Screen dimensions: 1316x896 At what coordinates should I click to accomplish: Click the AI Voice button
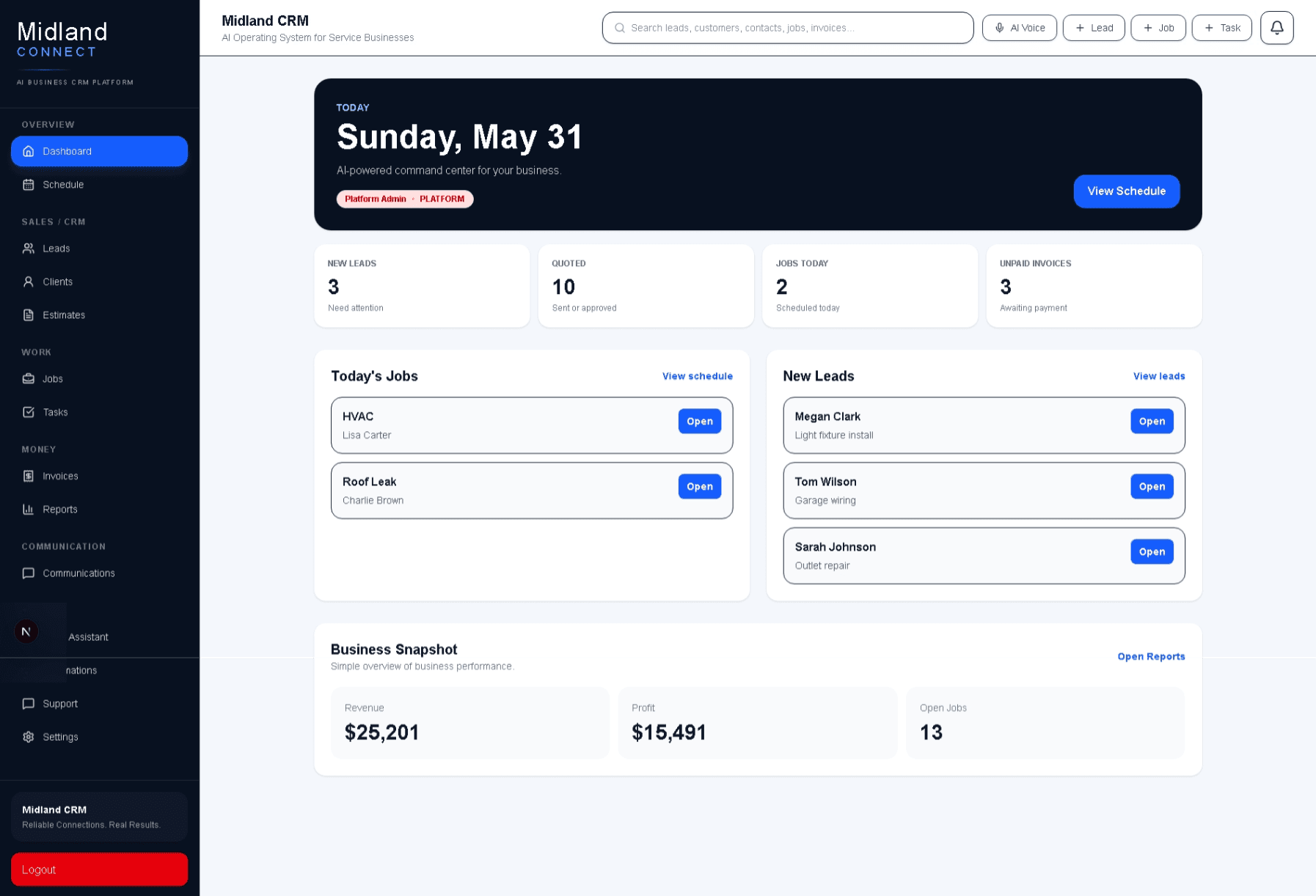click(1019, 28)
